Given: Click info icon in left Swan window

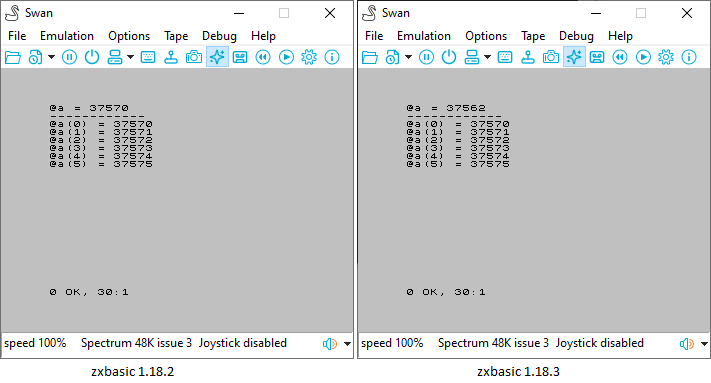Looking at the screenshot, I should pyautogui.click(x=332, y=57).
